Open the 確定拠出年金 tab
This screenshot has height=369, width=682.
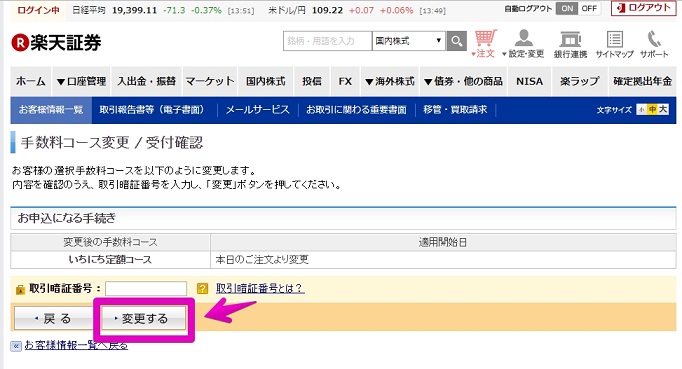click(x=642, y=81)
